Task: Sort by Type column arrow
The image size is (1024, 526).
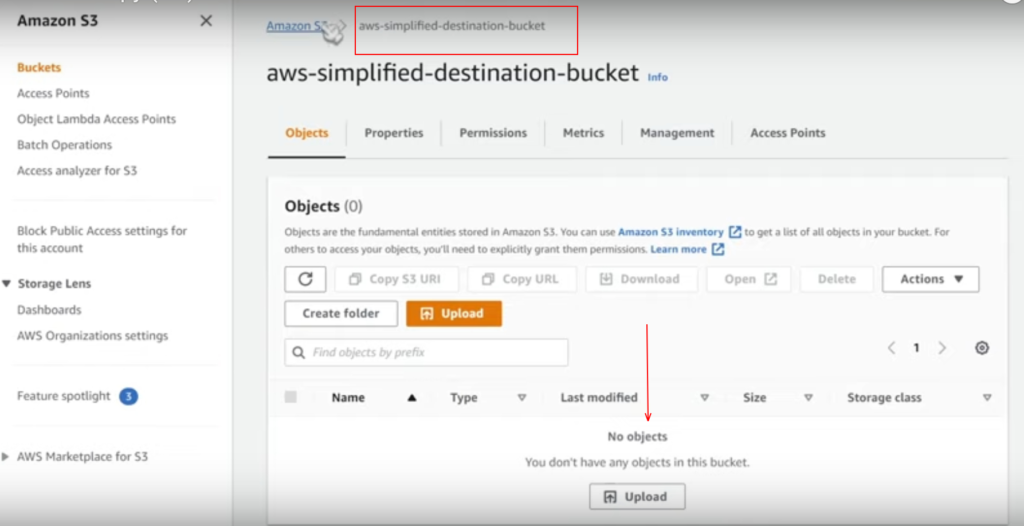Action: click(x=522, y=397)
